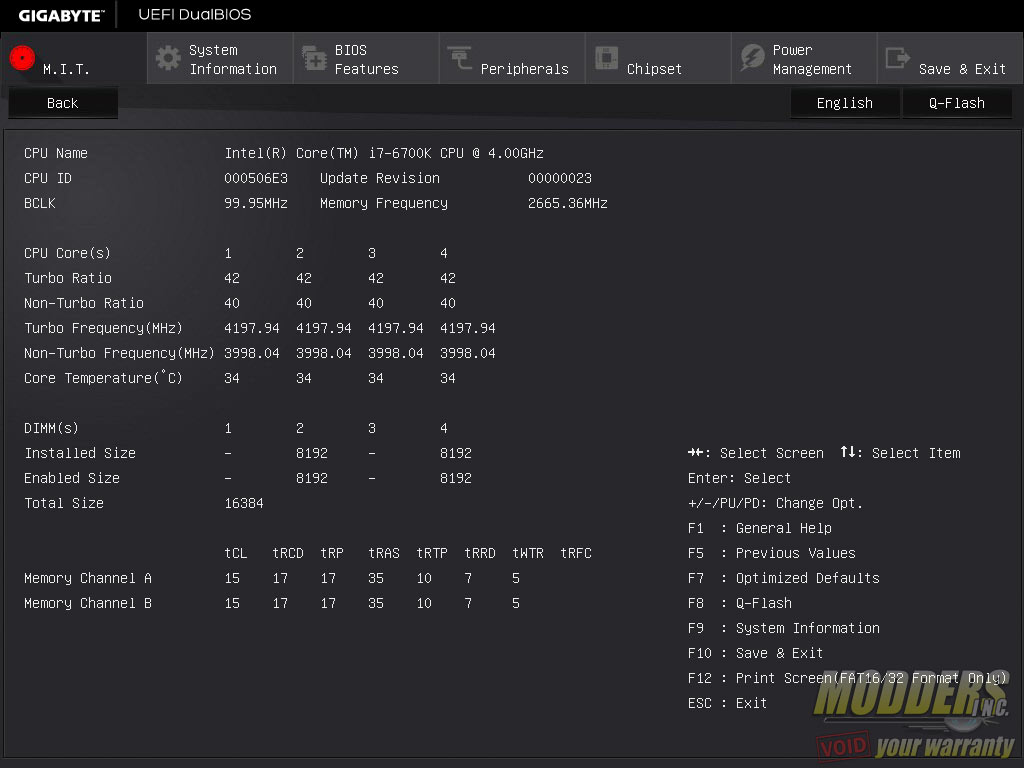Switch to BIOS Features tab
Screen dimensions: 1024x768
tap(366, 58)
